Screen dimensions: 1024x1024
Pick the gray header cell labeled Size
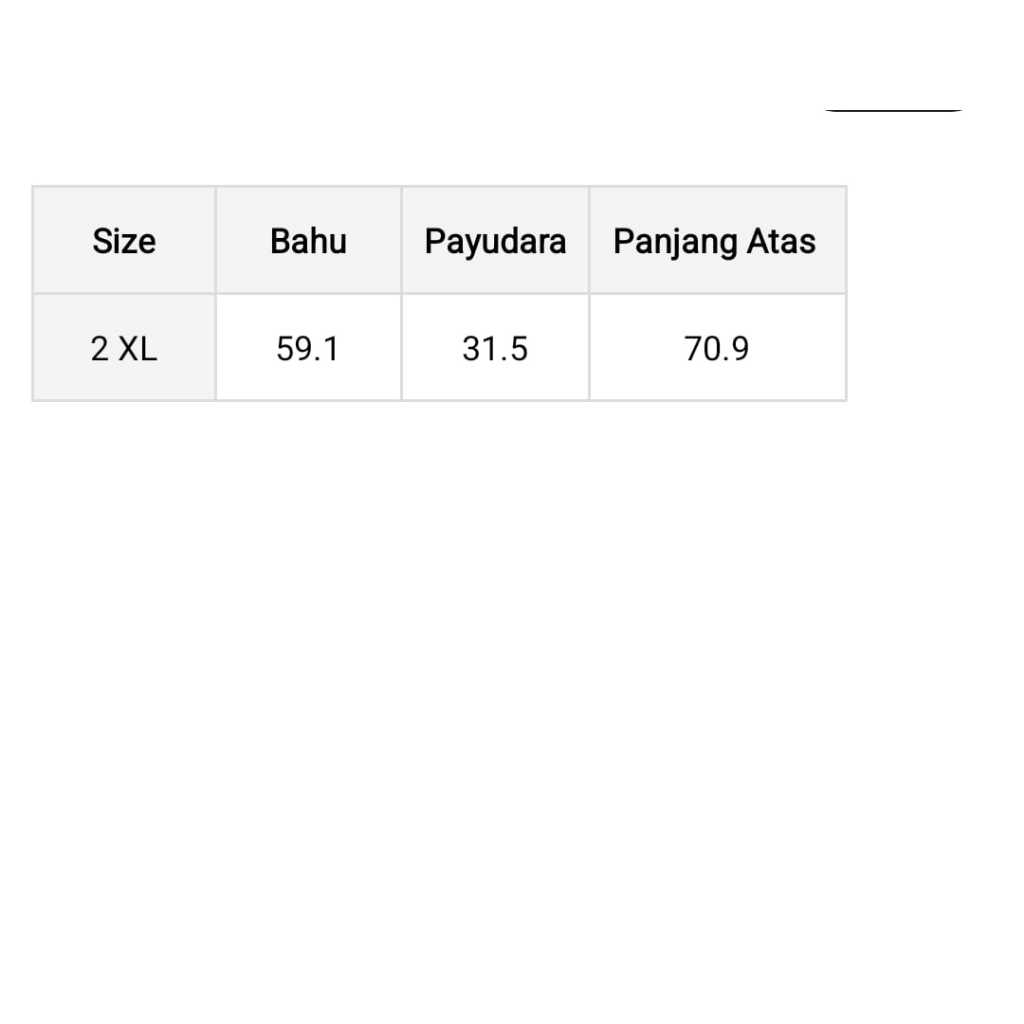pyautogui.click(x=124, y=241)
